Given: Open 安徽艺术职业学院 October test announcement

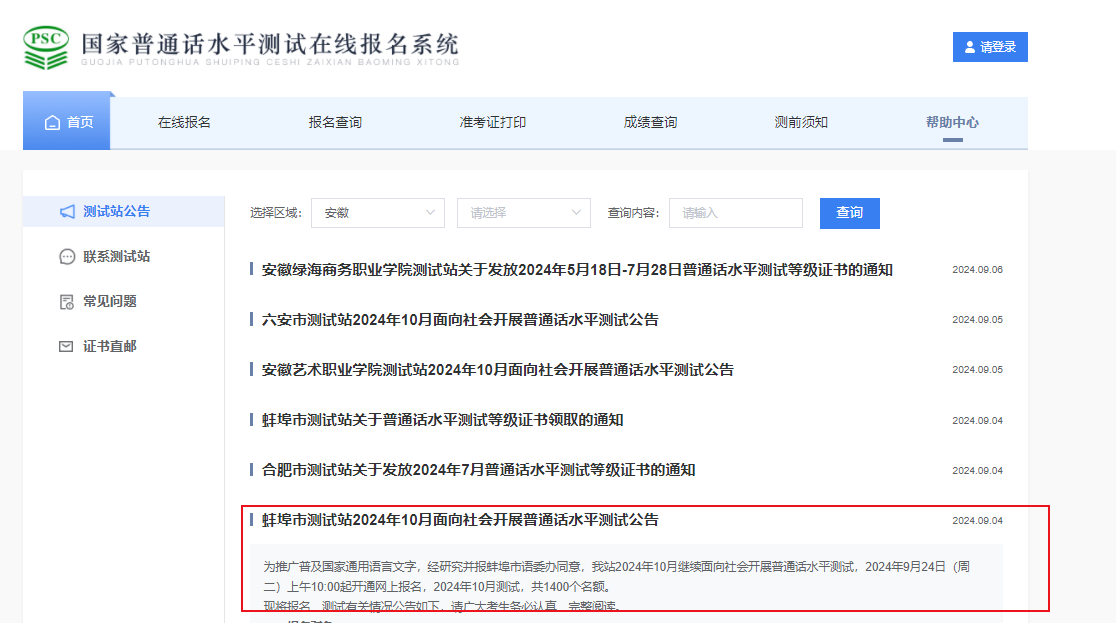Looking at the screenshot, I should [498, 370].
